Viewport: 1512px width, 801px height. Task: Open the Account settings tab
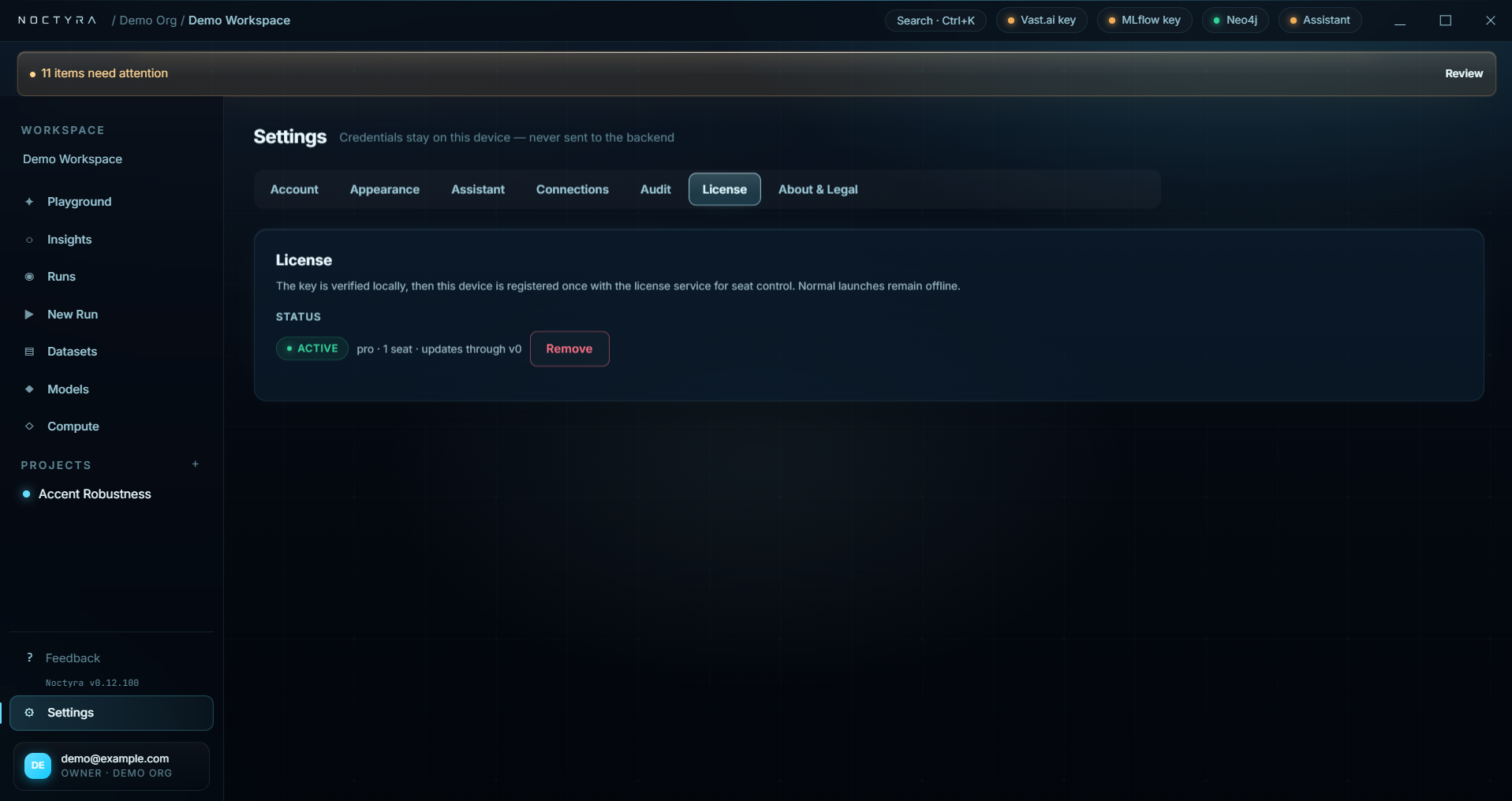pyautogui.click(x=294, y=189)
